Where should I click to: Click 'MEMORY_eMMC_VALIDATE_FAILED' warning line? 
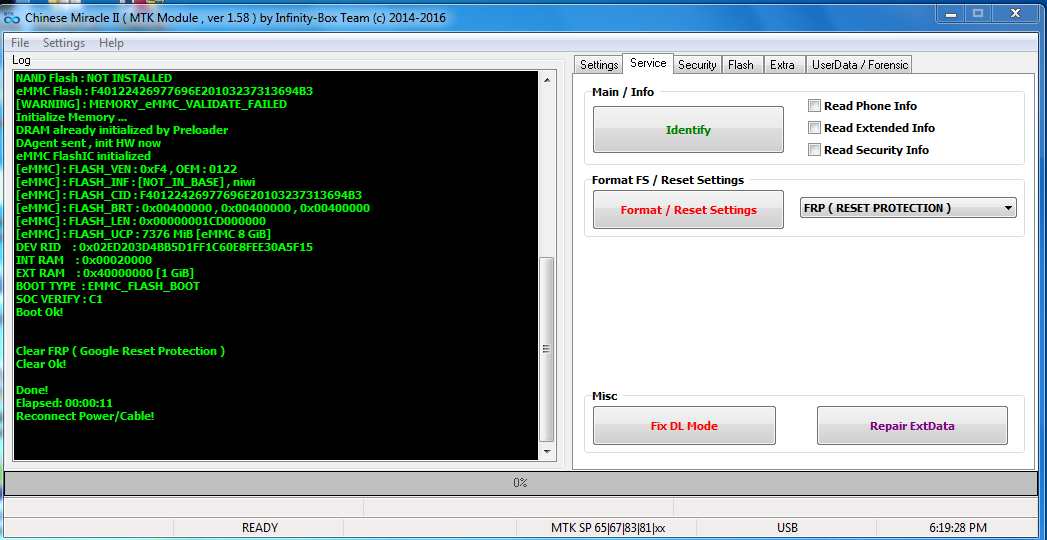coord(151,103)
